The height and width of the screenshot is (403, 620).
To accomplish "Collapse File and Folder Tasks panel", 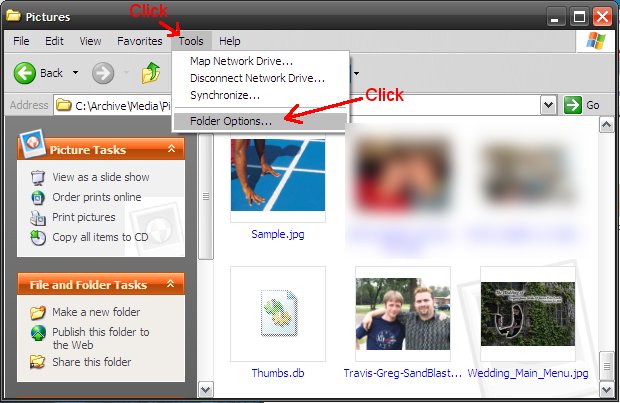I will [x=171, y=284].
